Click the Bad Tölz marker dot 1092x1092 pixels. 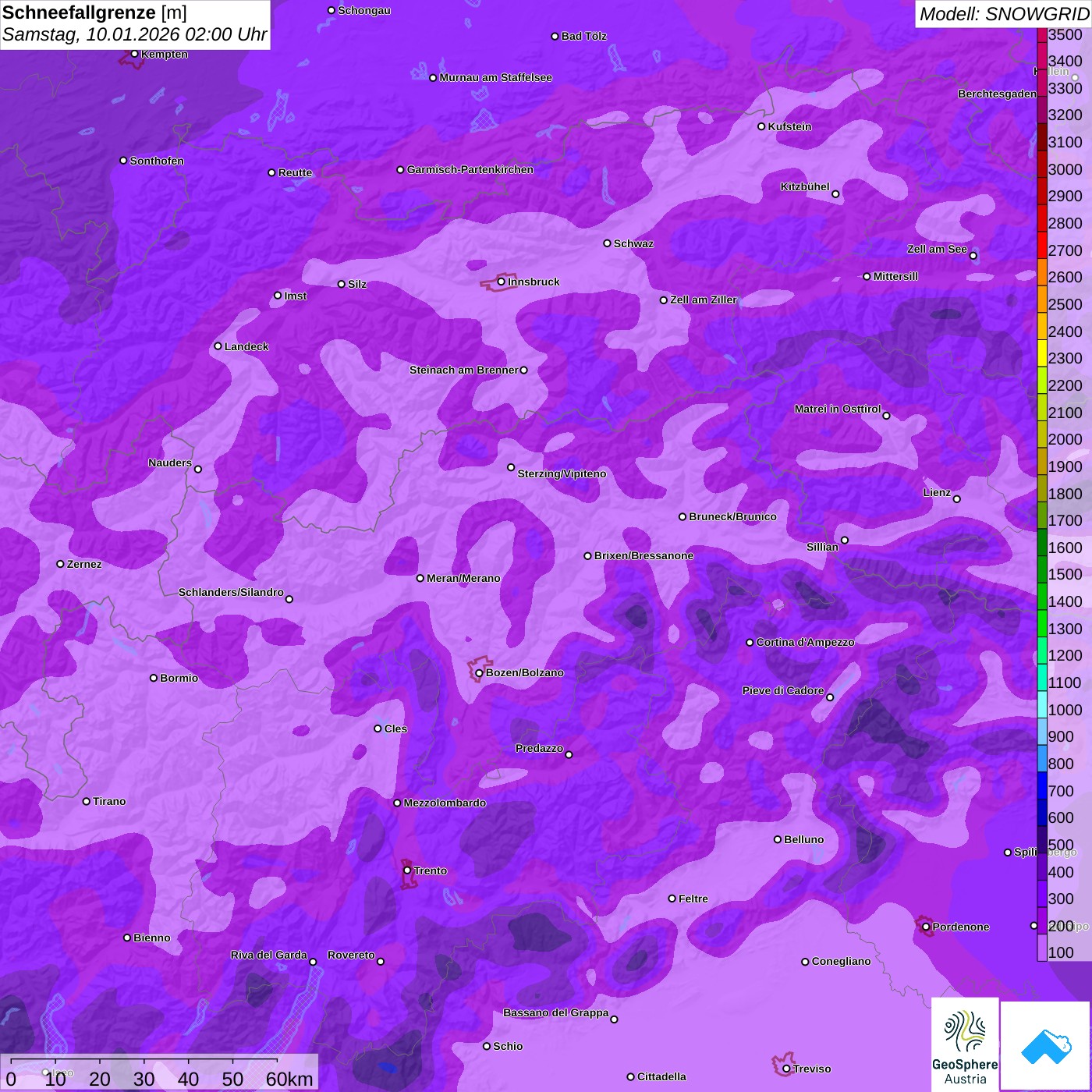pos(555,37)
